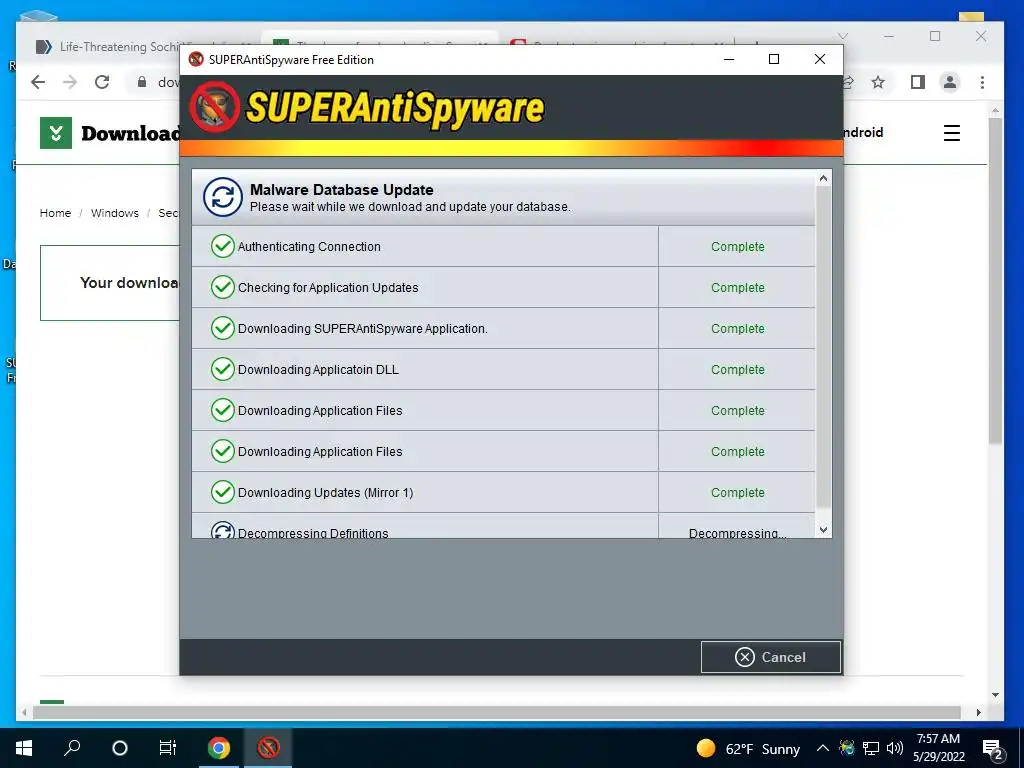
Task: Click the update list scroll down arrow
Action: pos(824,530)
